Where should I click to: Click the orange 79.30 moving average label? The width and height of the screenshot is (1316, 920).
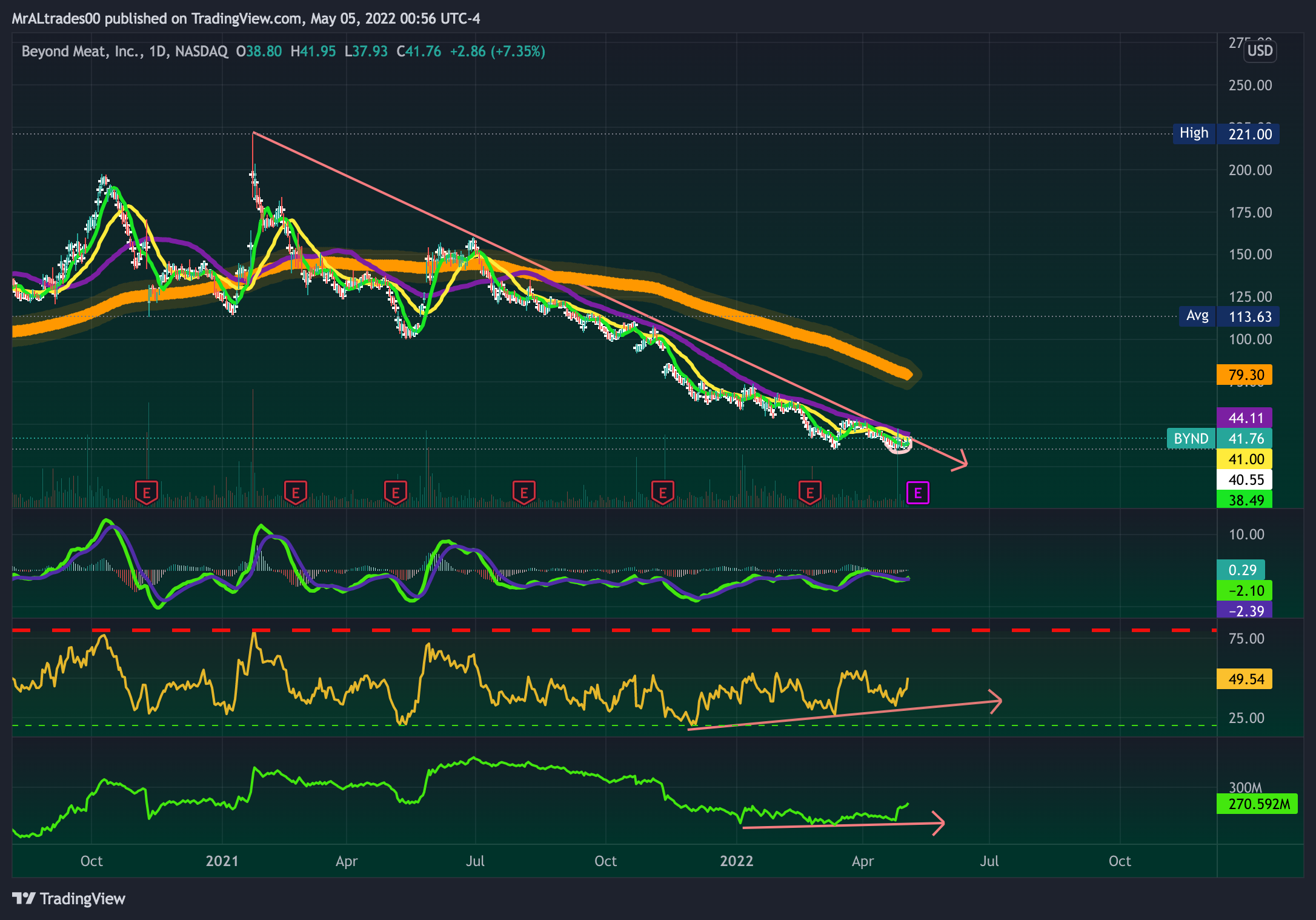pos(1245,375)
